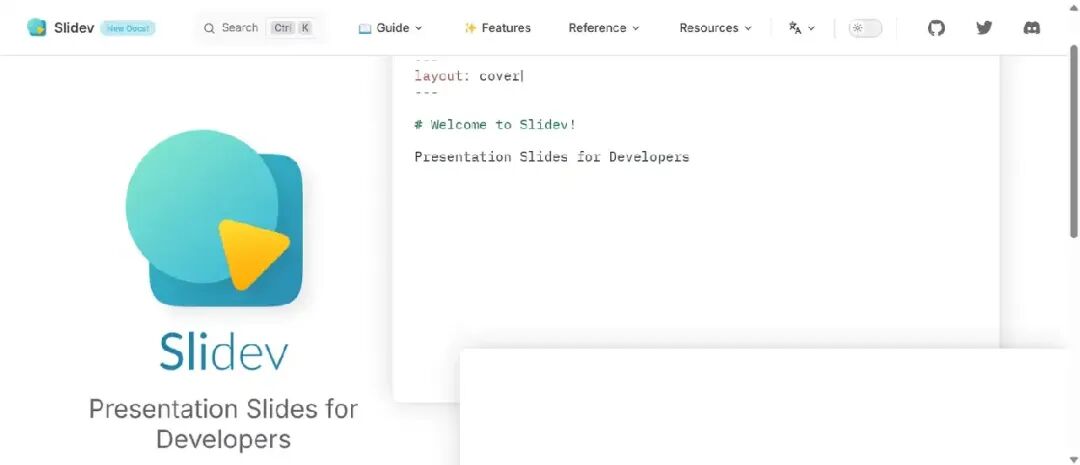Open the GitHub repository icon
The height and width of the screenshot is (465, 1080).
[x=936, y=28]
